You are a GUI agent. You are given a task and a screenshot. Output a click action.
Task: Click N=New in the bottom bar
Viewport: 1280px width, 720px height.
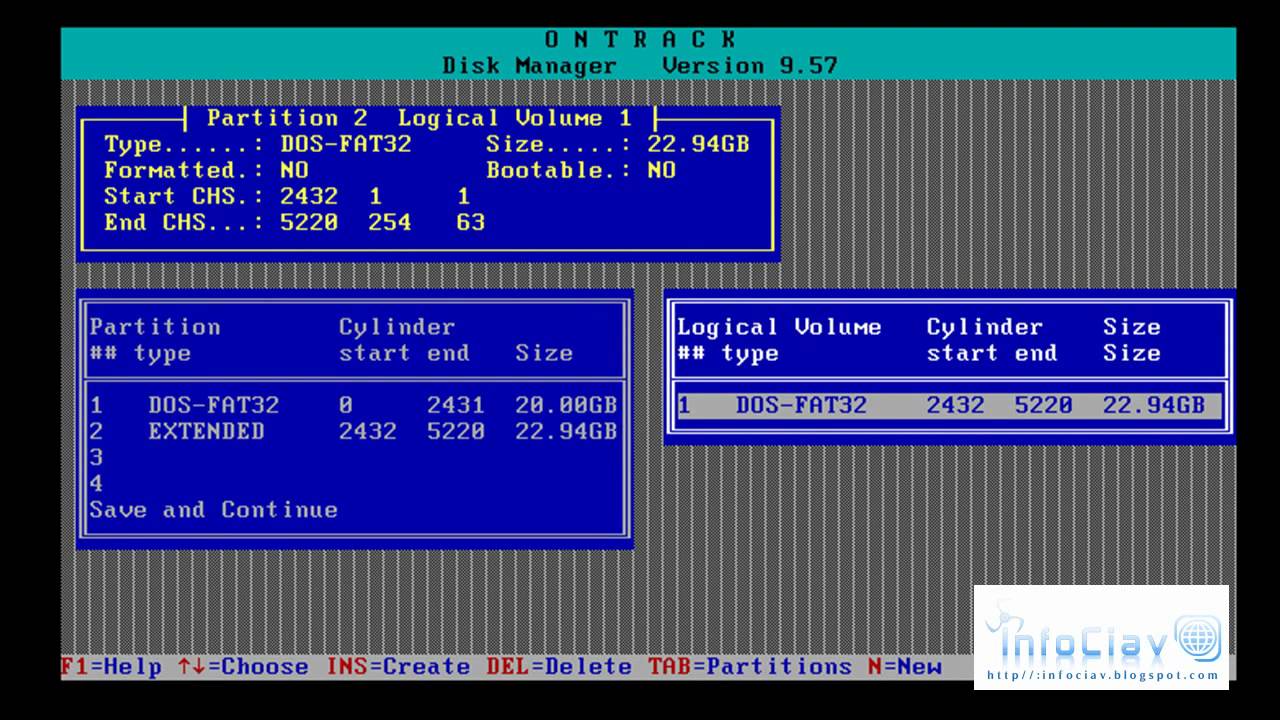coord(905,667)
